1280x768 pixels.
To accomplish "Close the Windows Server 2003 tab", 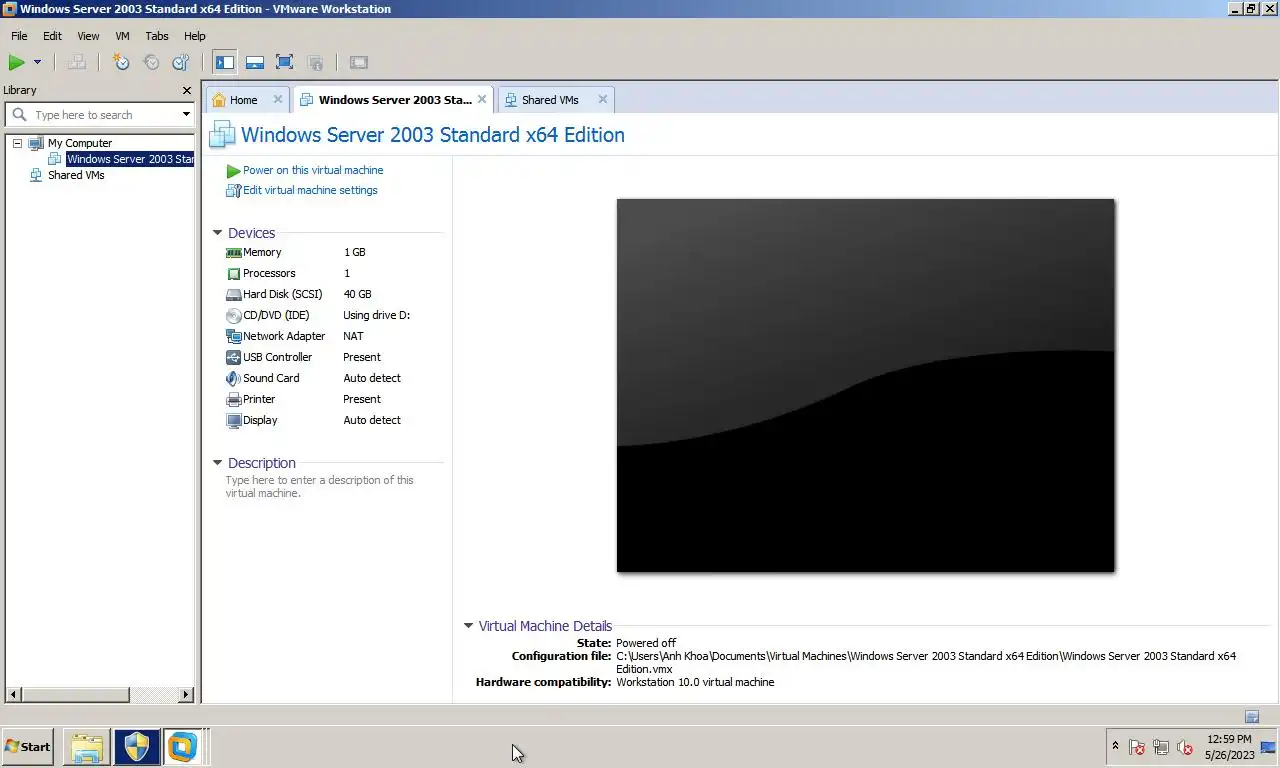I will [482, 99].
